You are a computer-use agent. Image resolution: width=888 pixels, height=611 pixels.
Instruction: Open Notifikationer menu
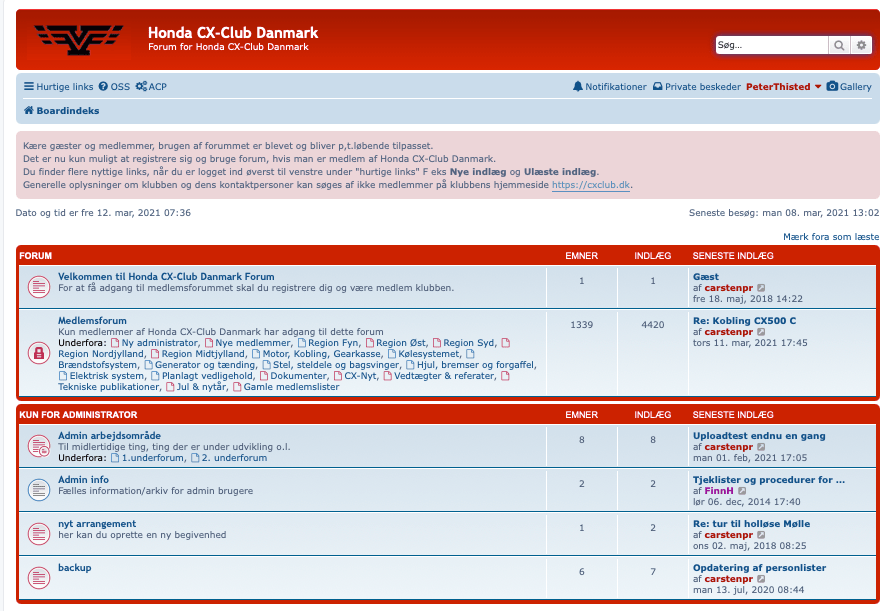coord(609,87)
